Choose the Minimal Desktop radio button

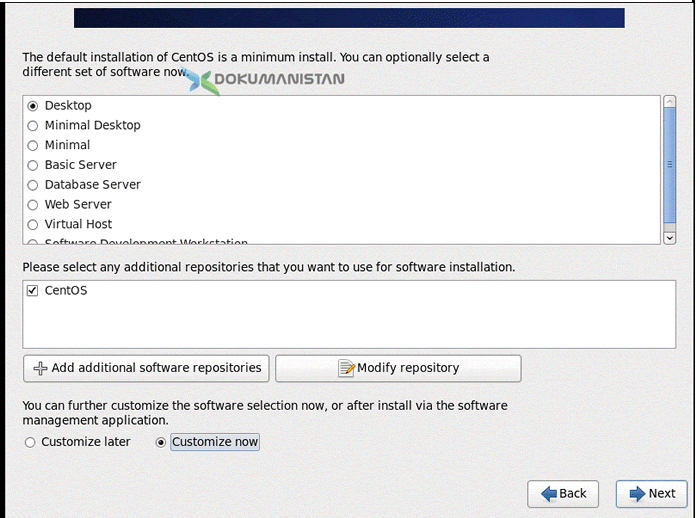(32, 126)
